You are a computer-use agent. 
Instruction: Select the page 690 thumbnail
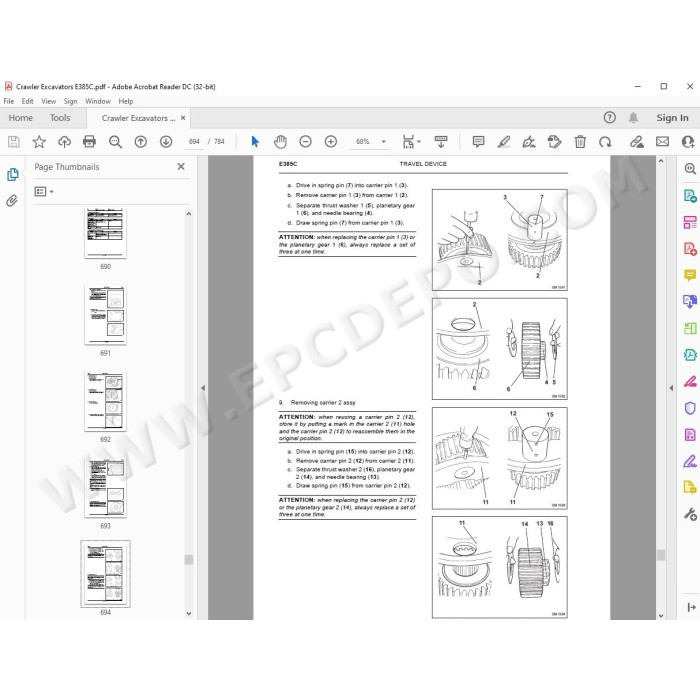(x=105, y=233)
